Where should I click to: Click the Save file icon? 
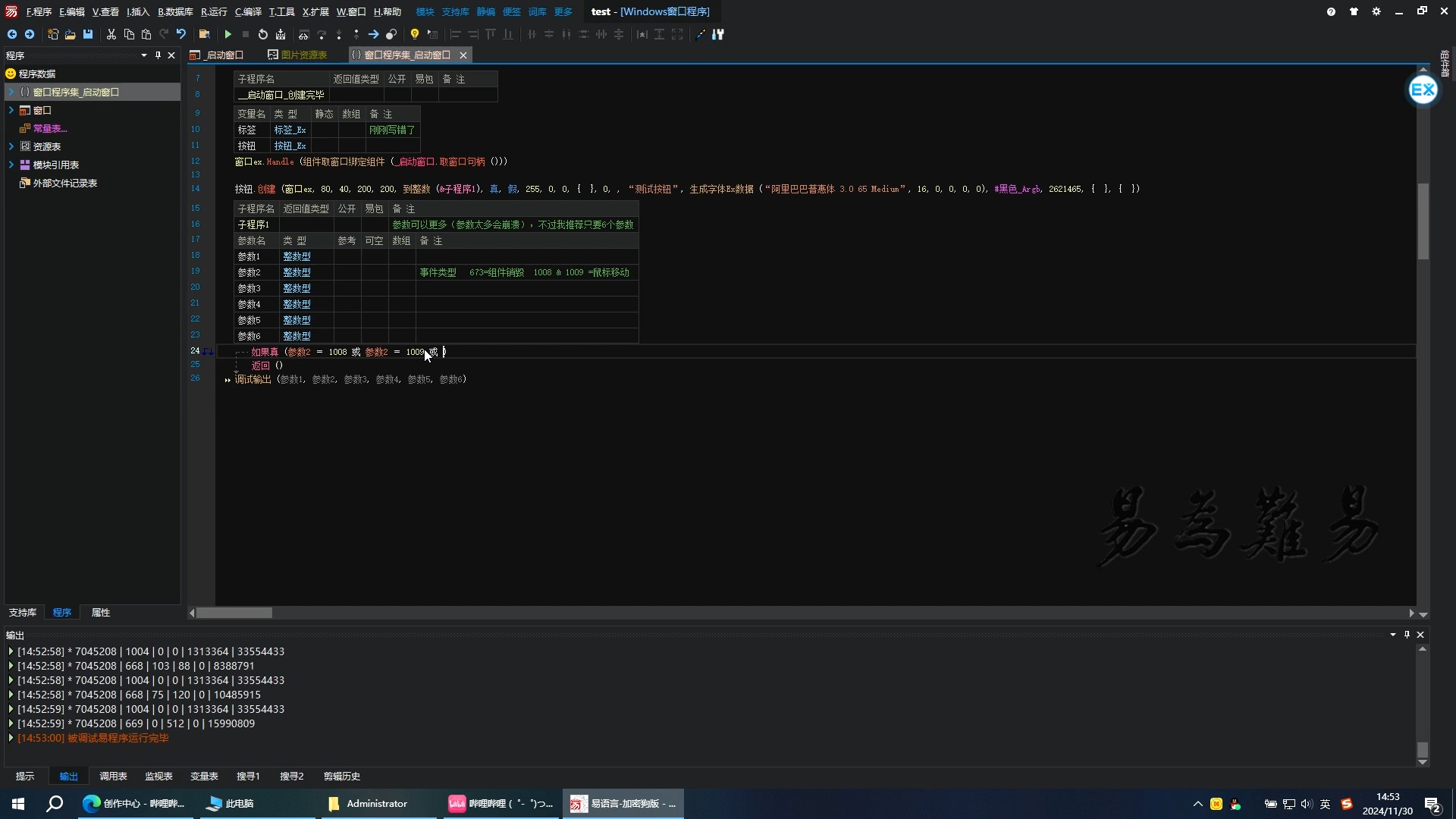(88, 34)
